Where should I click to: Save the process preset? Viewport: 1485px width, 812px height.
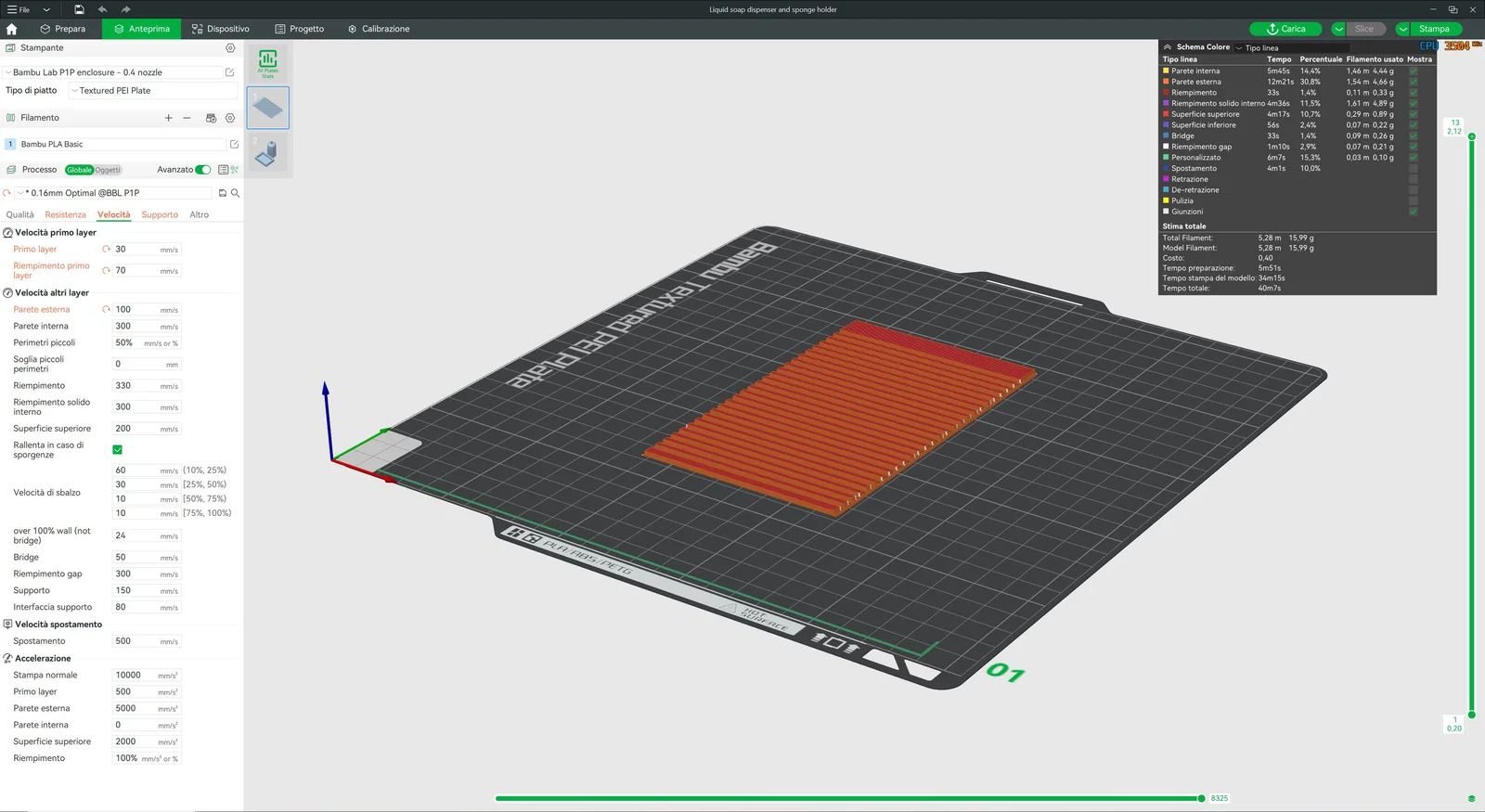(x=223, y=193)
